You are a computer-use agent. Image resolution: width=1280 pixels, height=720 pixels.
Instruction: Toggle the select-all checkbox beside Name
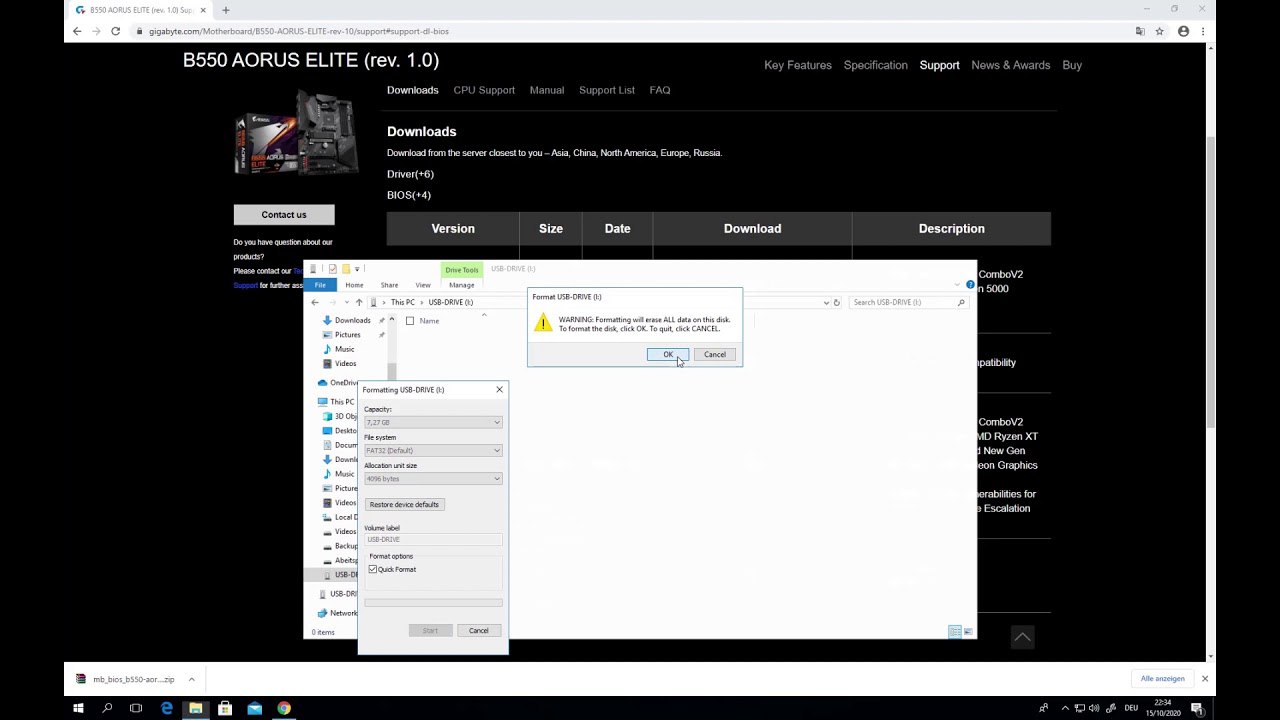click(410, 321)
